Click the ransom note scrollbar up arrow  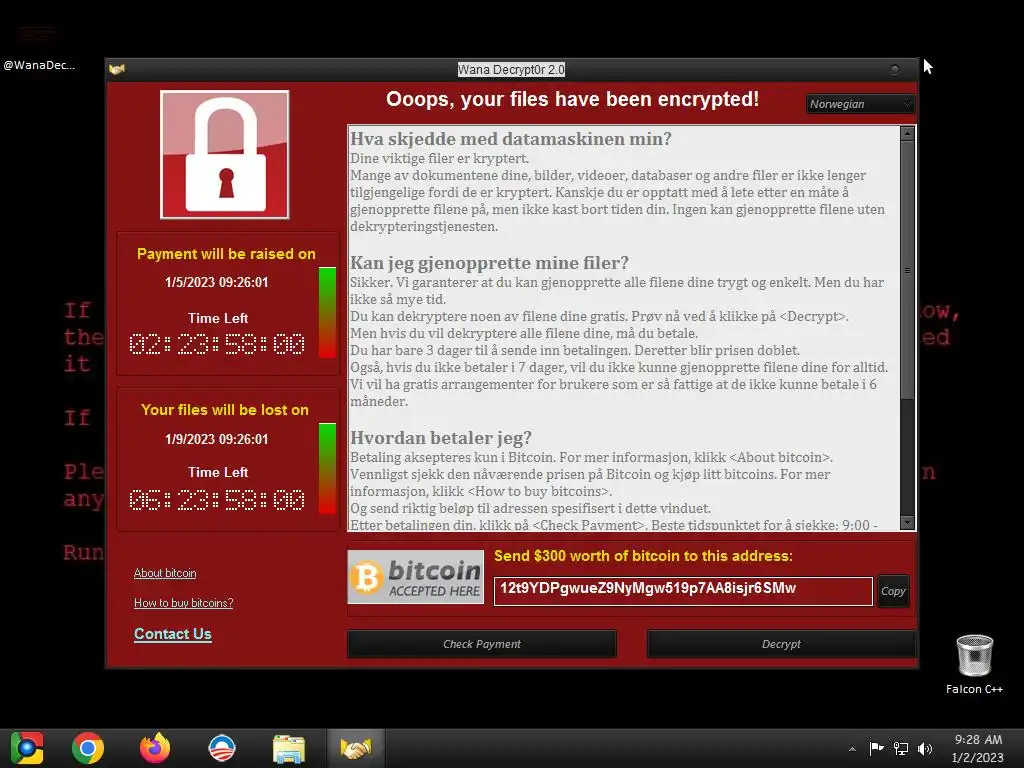(907, 133)
